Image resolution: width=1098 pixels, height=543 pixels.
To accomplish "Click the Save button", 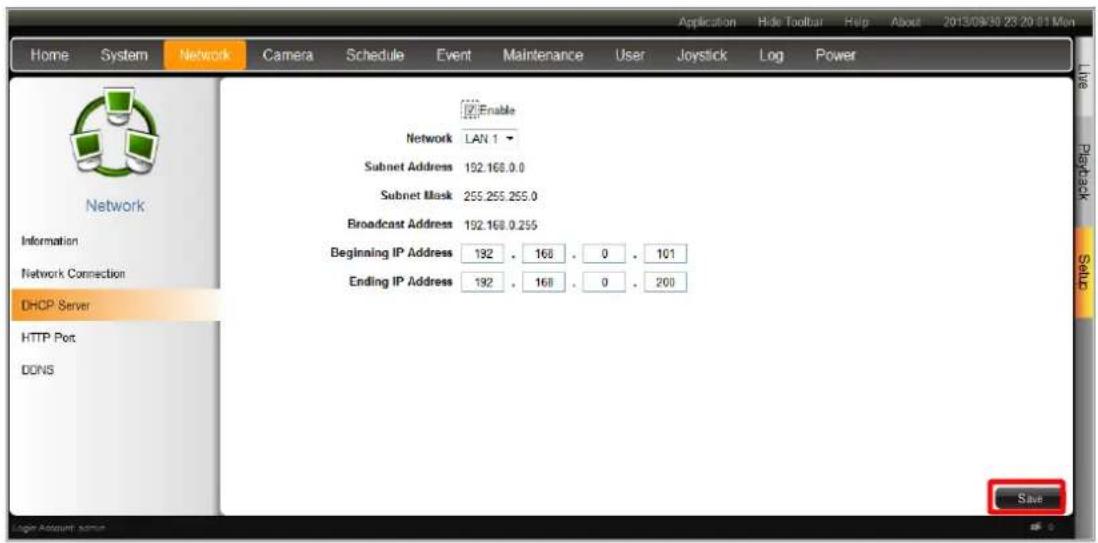I will (1027, 498).
